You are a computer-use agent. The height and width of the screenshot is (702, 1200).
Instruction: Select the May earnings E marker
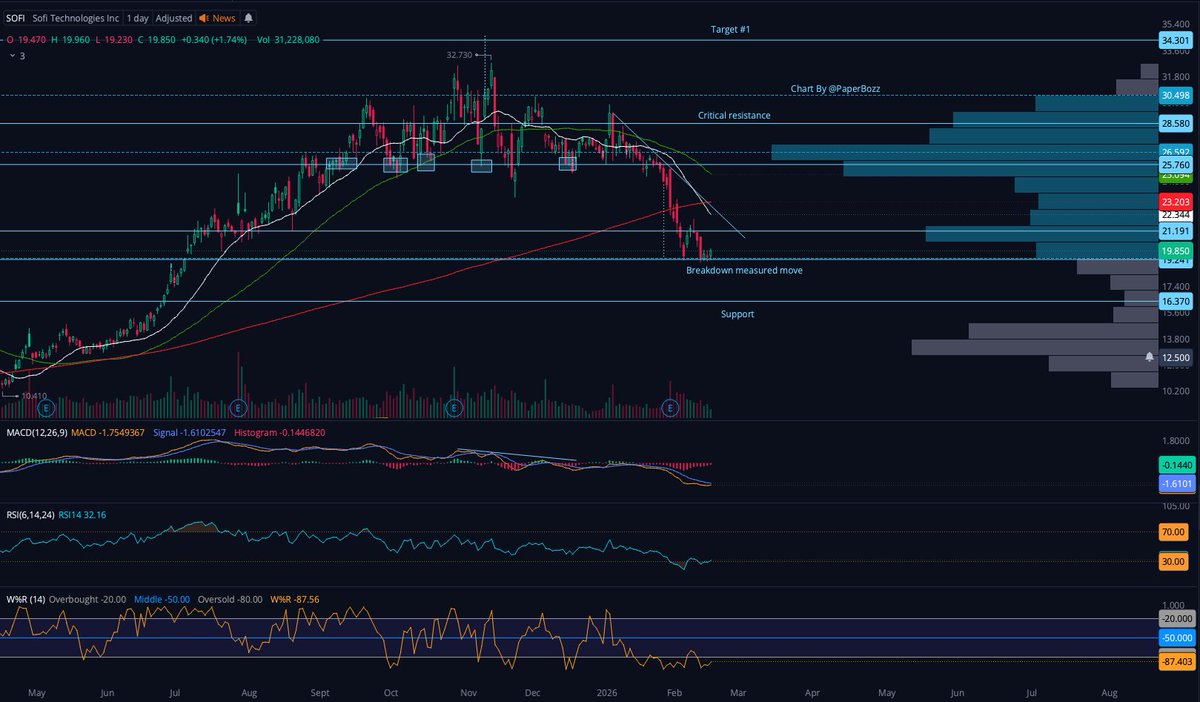pyautogui.click(x=44, y=408)
